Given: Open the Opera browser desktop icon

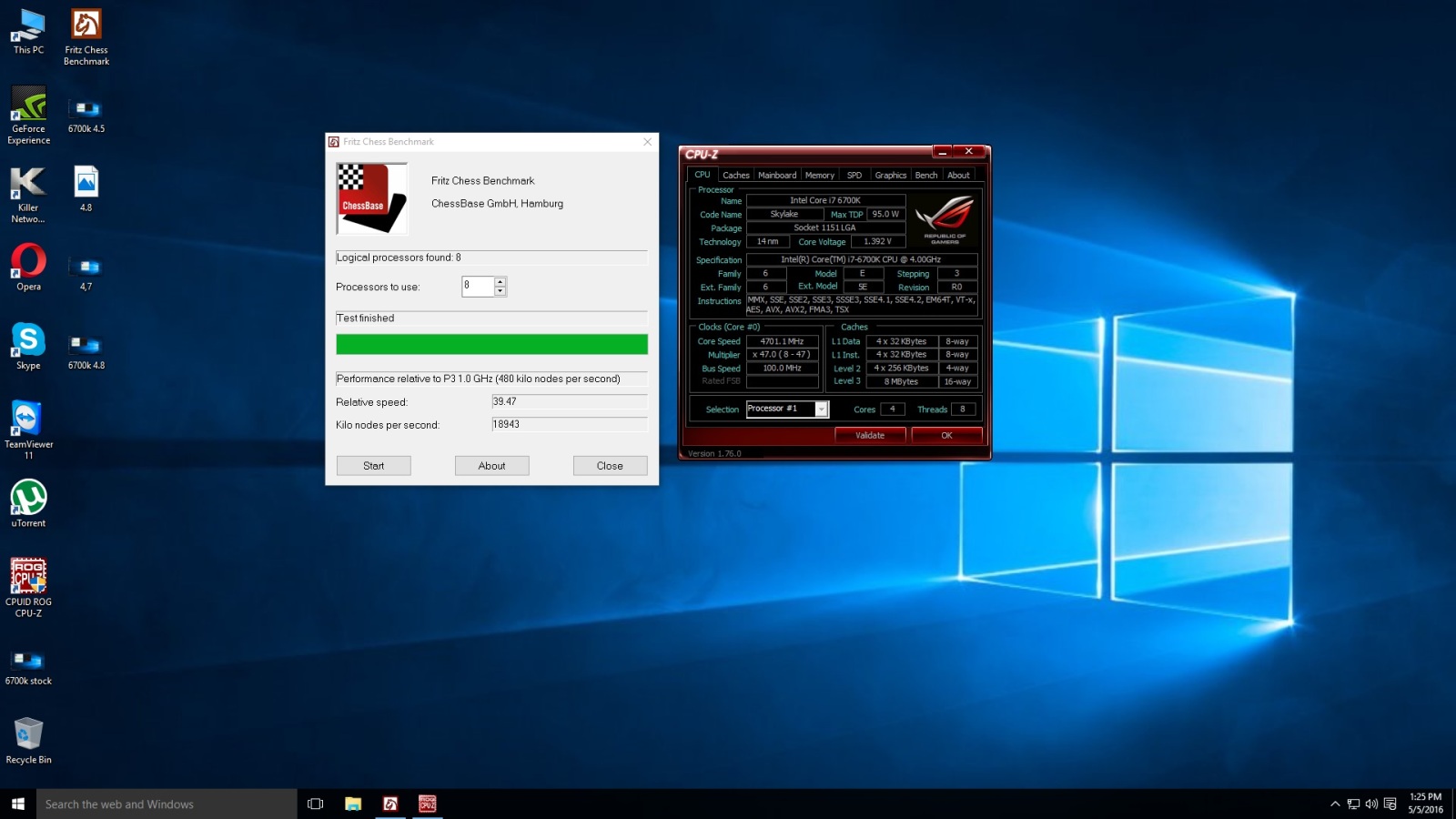Looking at the screenshot, I should click(x=28, y=266).
